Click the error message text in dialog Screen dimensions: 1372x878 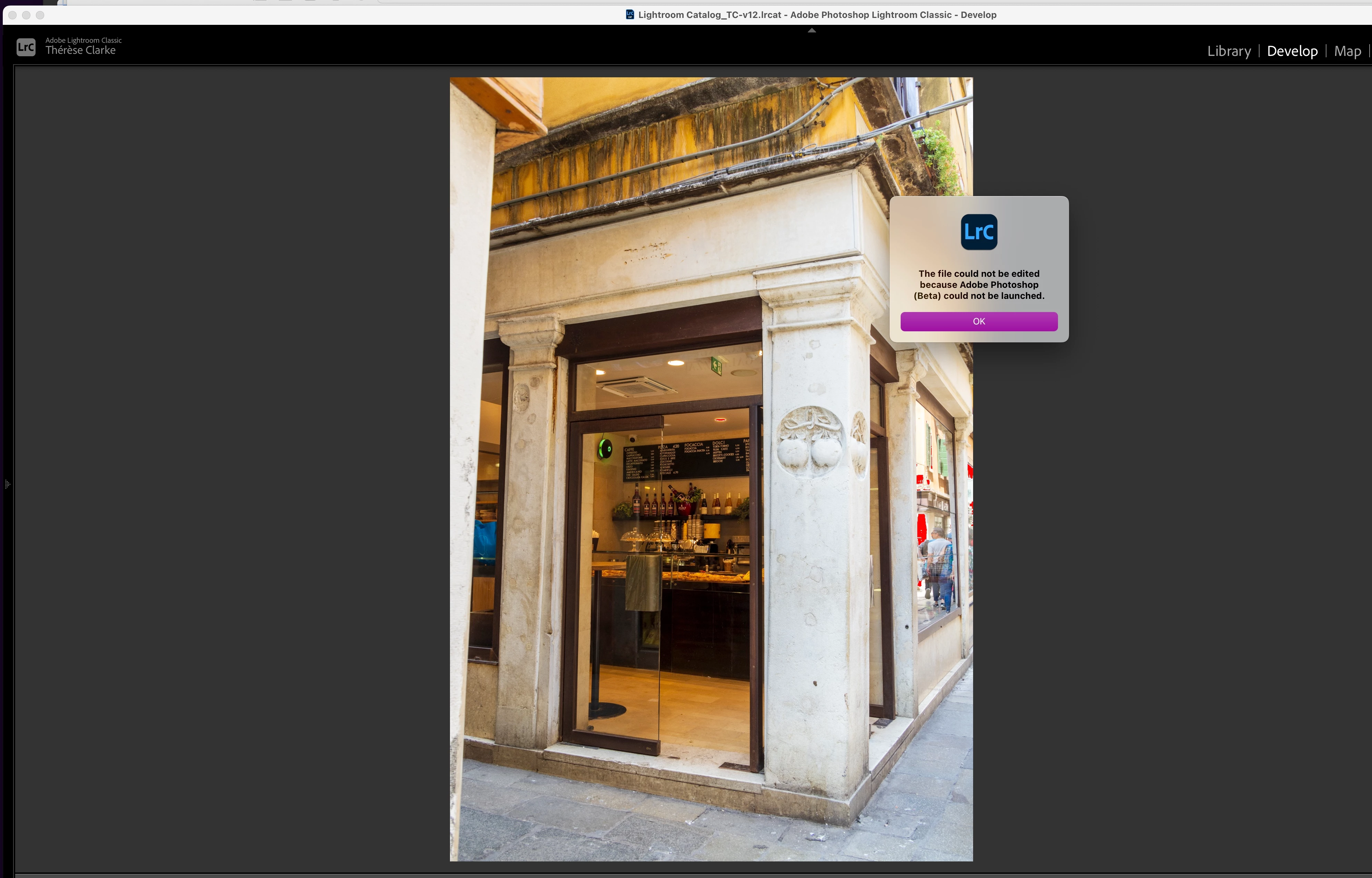pyautogui.click(x=979, y=284)
